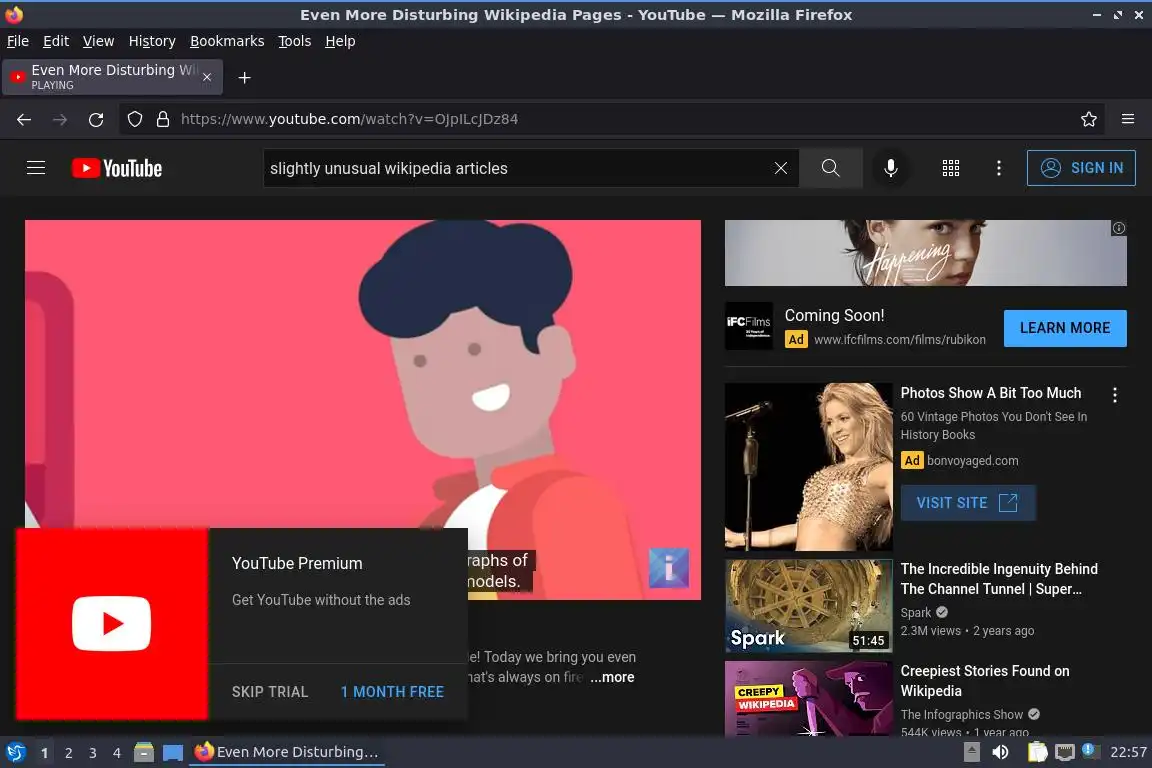Submit search with magnifier button
The image size is (1152, 768).
pyautogui.click(x=830, y=168)
